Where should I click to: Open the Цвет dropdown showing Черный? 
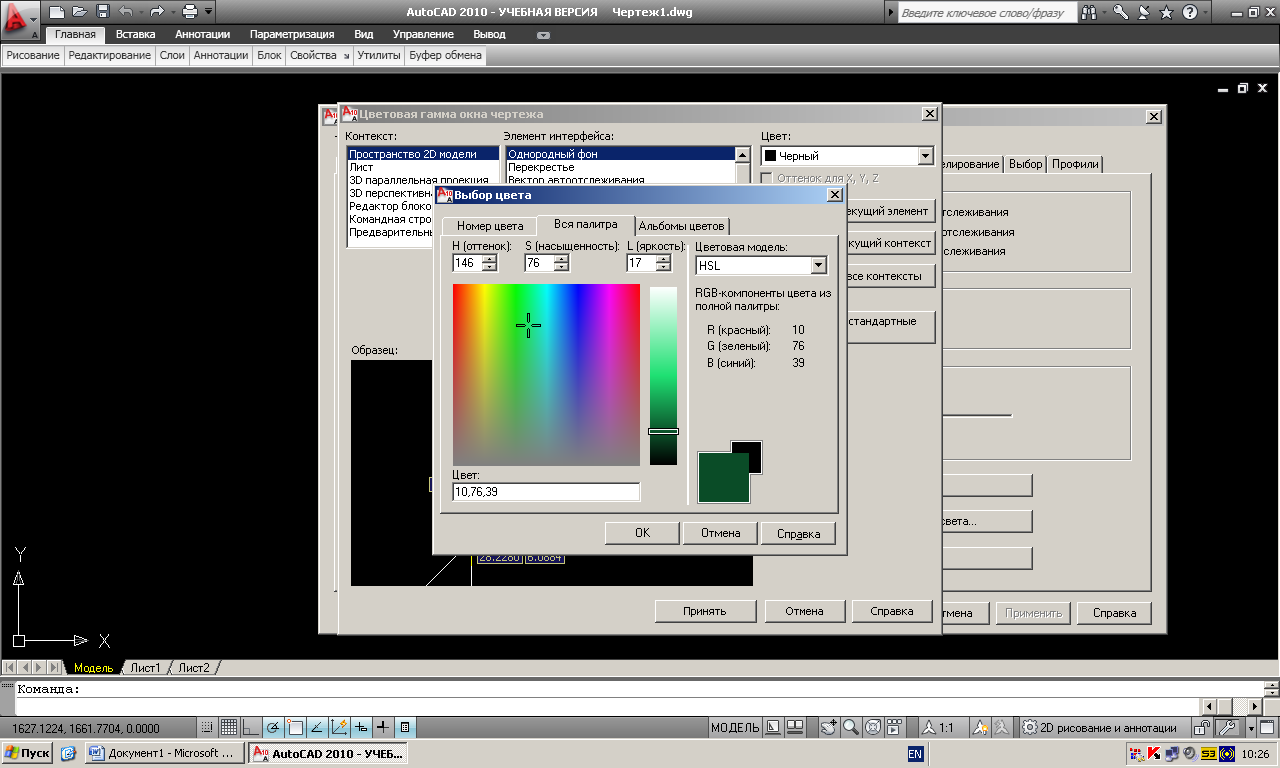pos(925,156)
